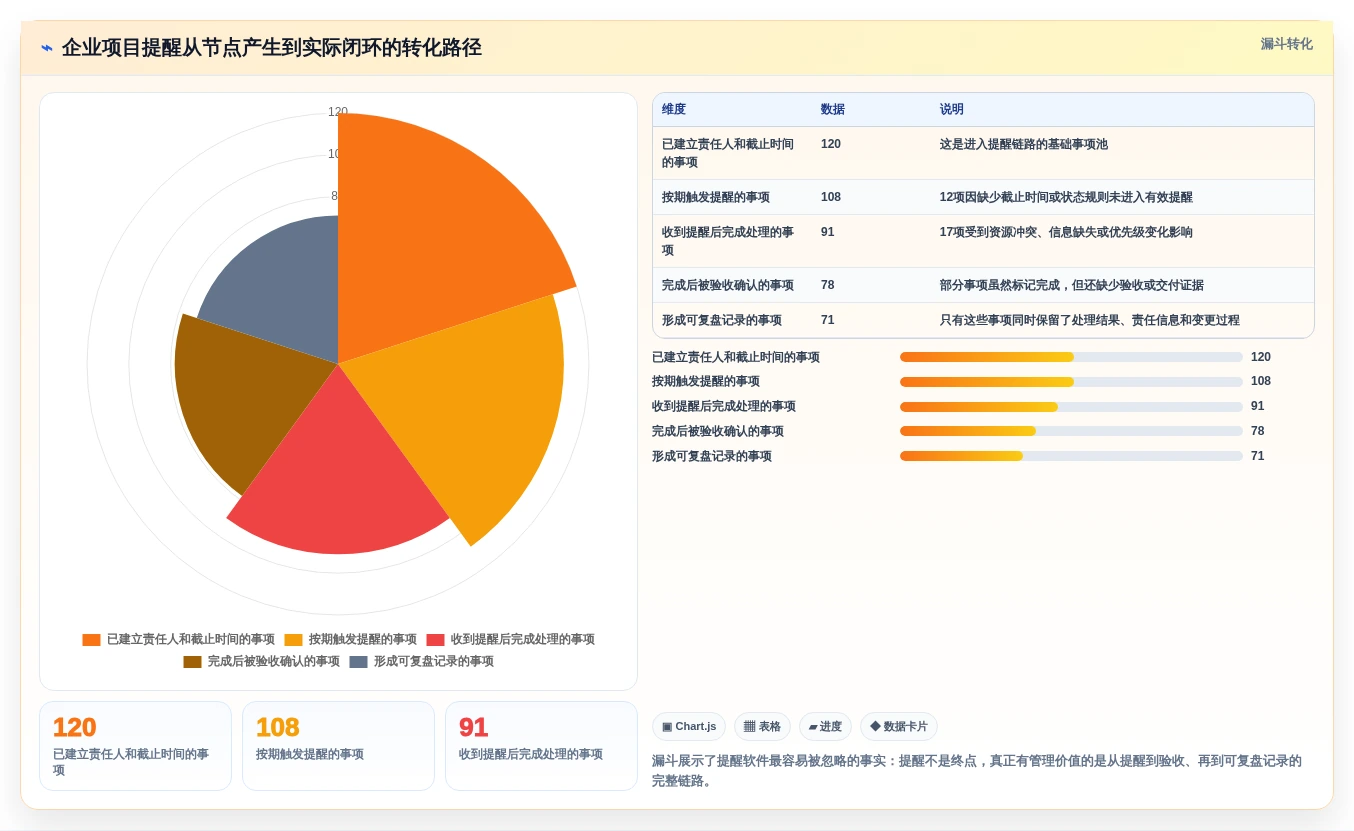Image resolution: width=1354 pixels, height=831 pixels.
Task: Click the page title 企业项目提醒 heading
Action: [x=271, y=48]
